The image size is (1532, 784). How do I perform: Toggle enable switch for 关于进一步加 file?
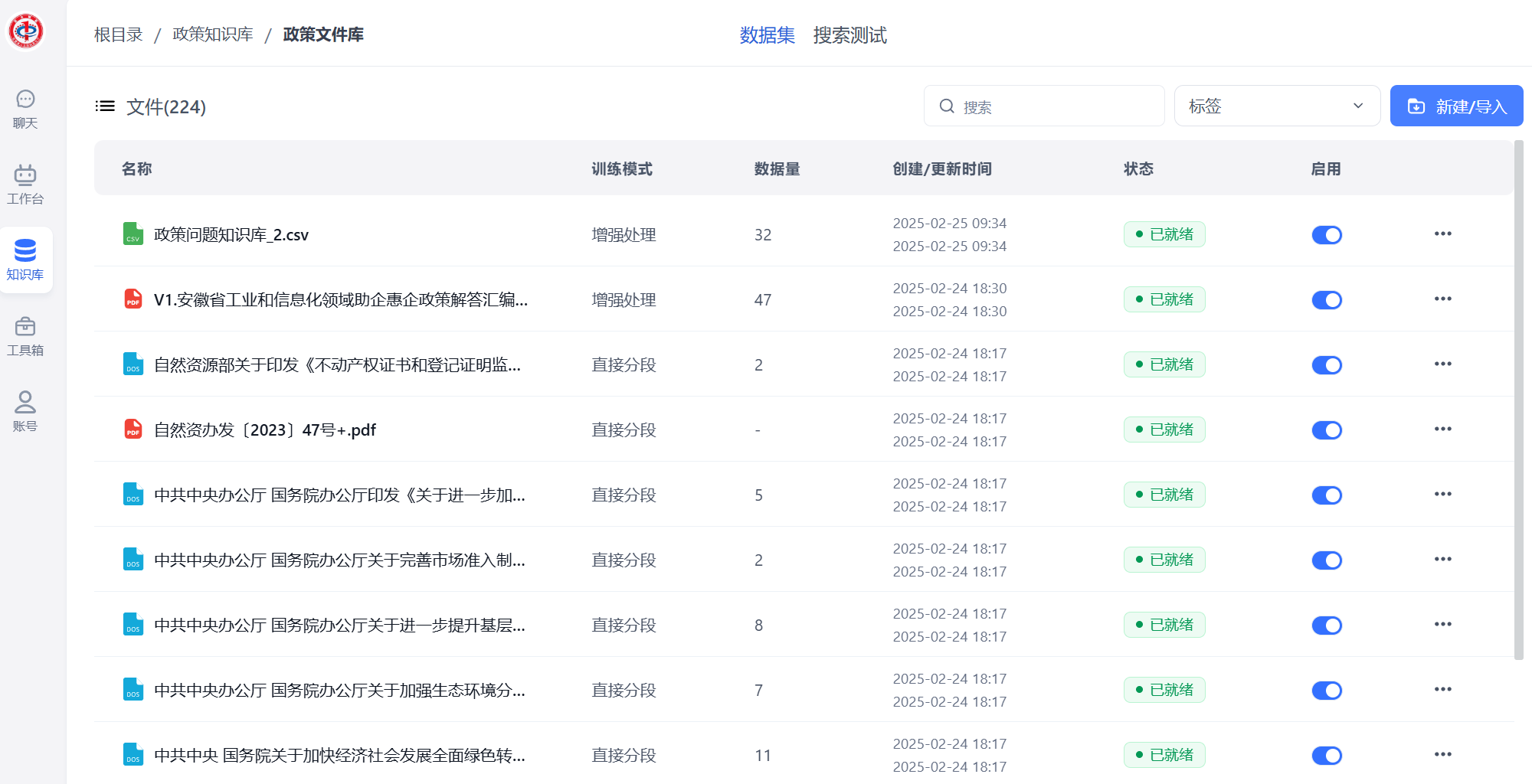pyautogui.click(x=1327, y=495)
